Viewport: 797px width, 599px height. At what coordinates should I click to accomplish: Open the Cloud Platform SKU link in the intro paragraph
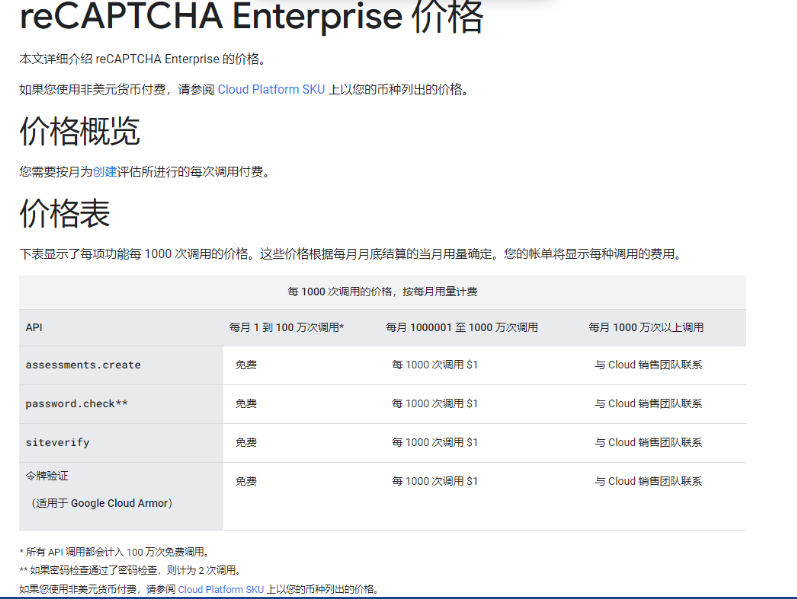click(x=271, y=90)
